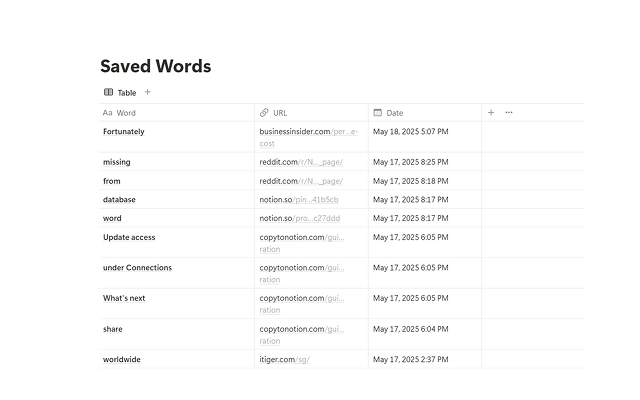Click the Table view tab
This screenshot has width=640, height=400.
coord(120,92)
